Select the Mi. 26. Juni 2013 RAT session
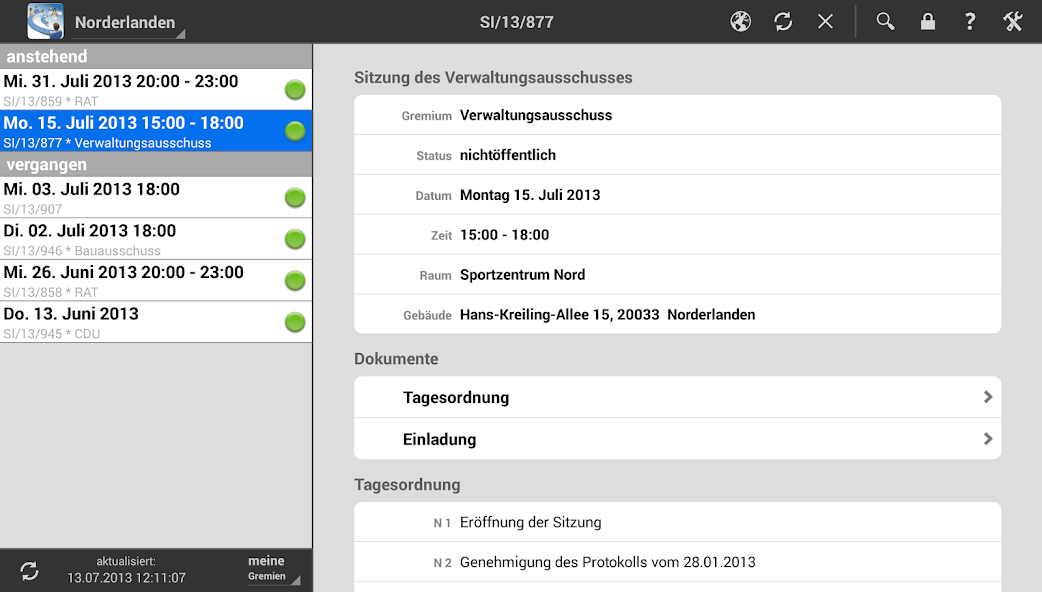This screenshot has height=592, width=1042. (156, 280)
